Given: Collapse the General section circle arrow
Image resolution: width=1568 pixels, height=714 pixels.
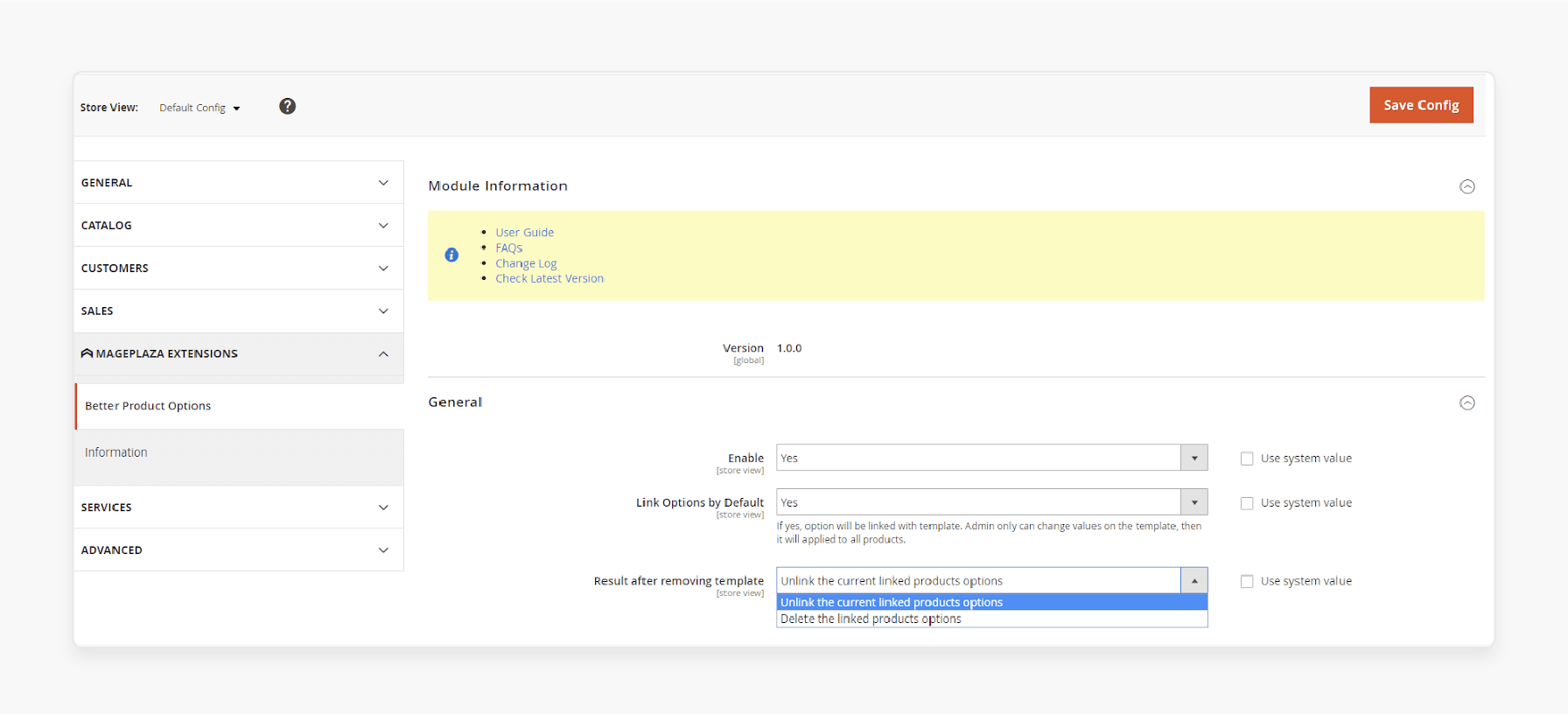Looking at the screenshot, I should click(x=1467, y=402).
